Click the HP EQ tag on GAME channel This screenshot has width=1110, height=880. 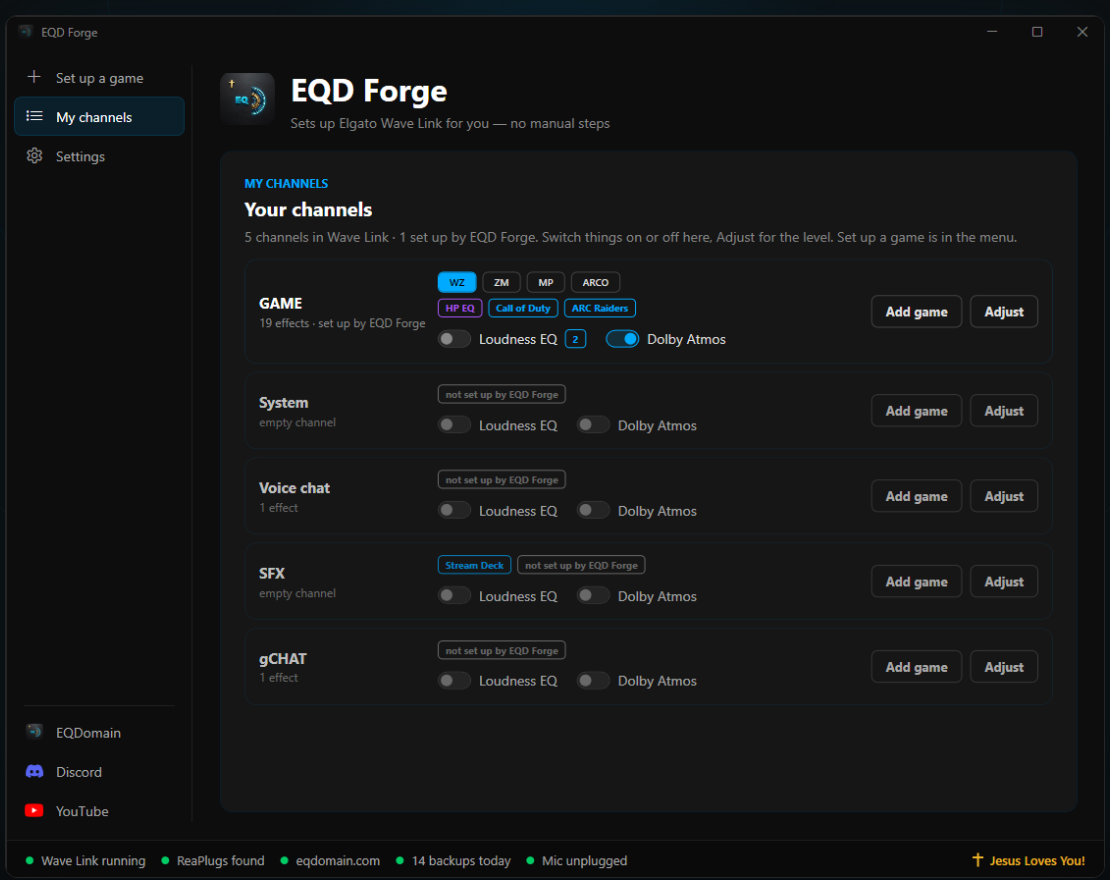coord(460,308)
